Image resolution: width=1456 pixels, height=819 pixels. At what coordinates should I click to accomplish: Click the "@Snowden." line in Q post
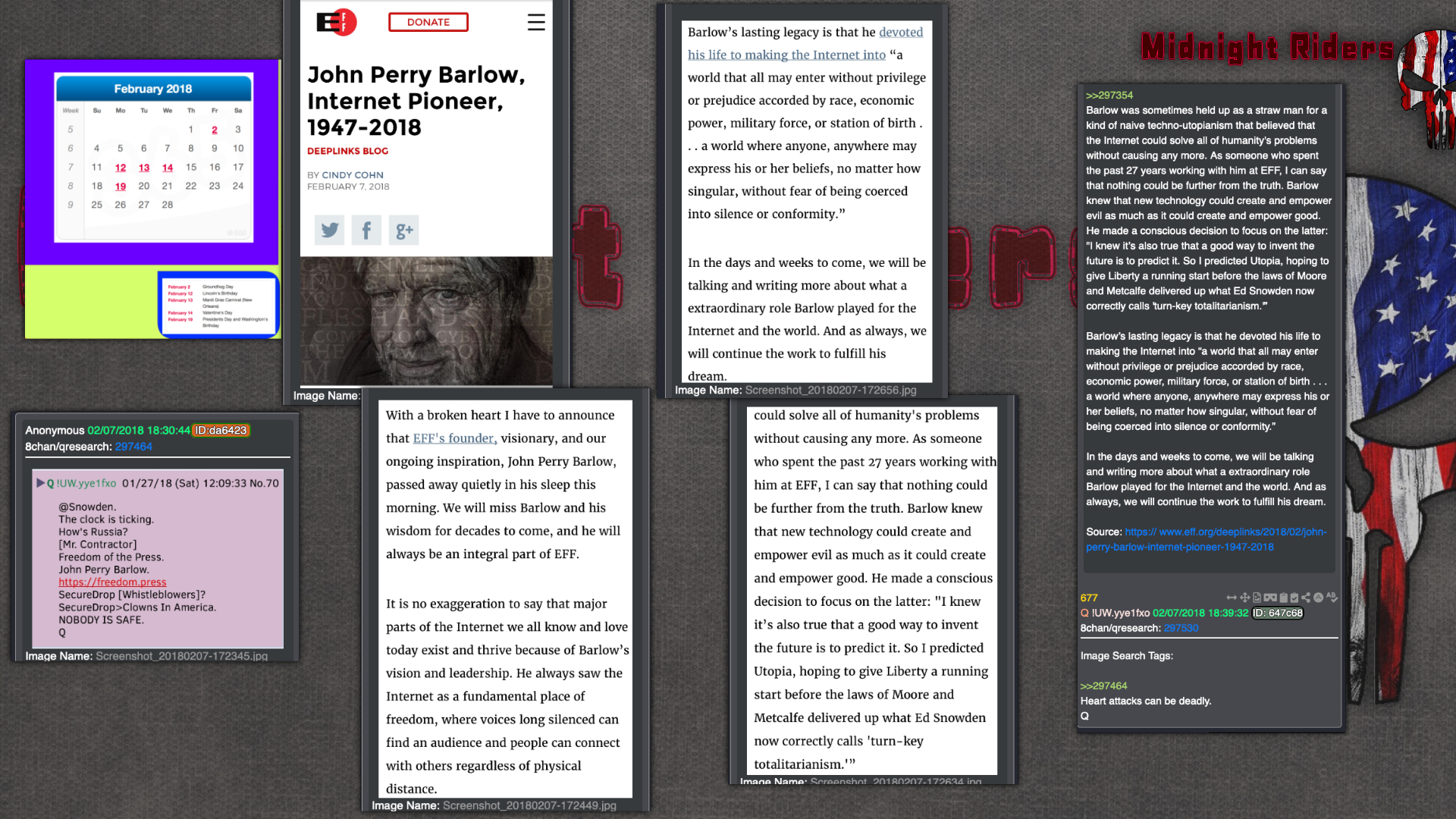pyautogui.click(x=87, y=507)
